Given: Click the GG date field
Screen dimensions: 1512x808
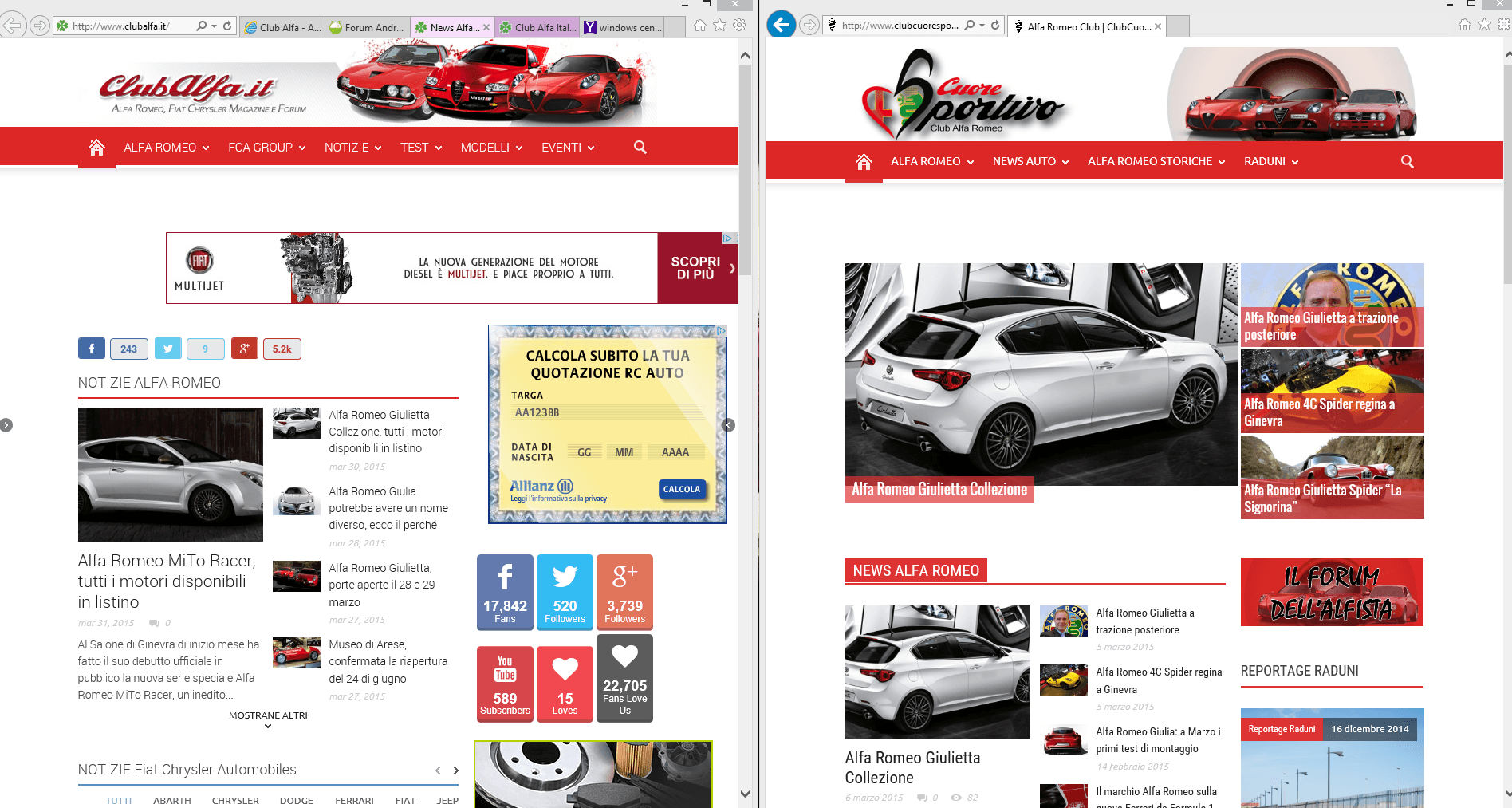Looking at the screenshot, I should click(585, 452).
